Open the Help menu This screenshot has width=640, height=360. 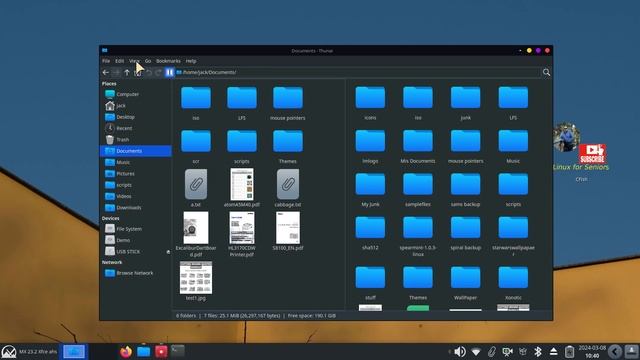click(191, 61)
